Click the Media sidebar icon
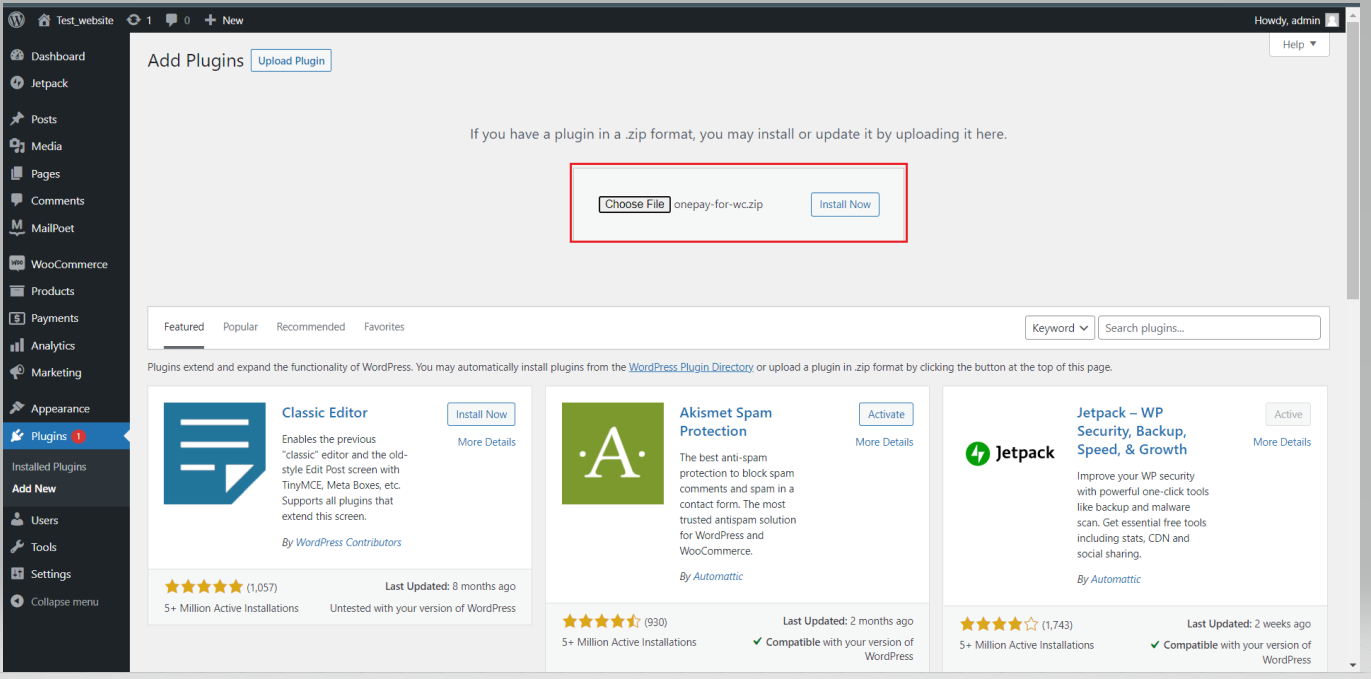The height and width of the screenshot is (679, 1371). tap(17, 146)
